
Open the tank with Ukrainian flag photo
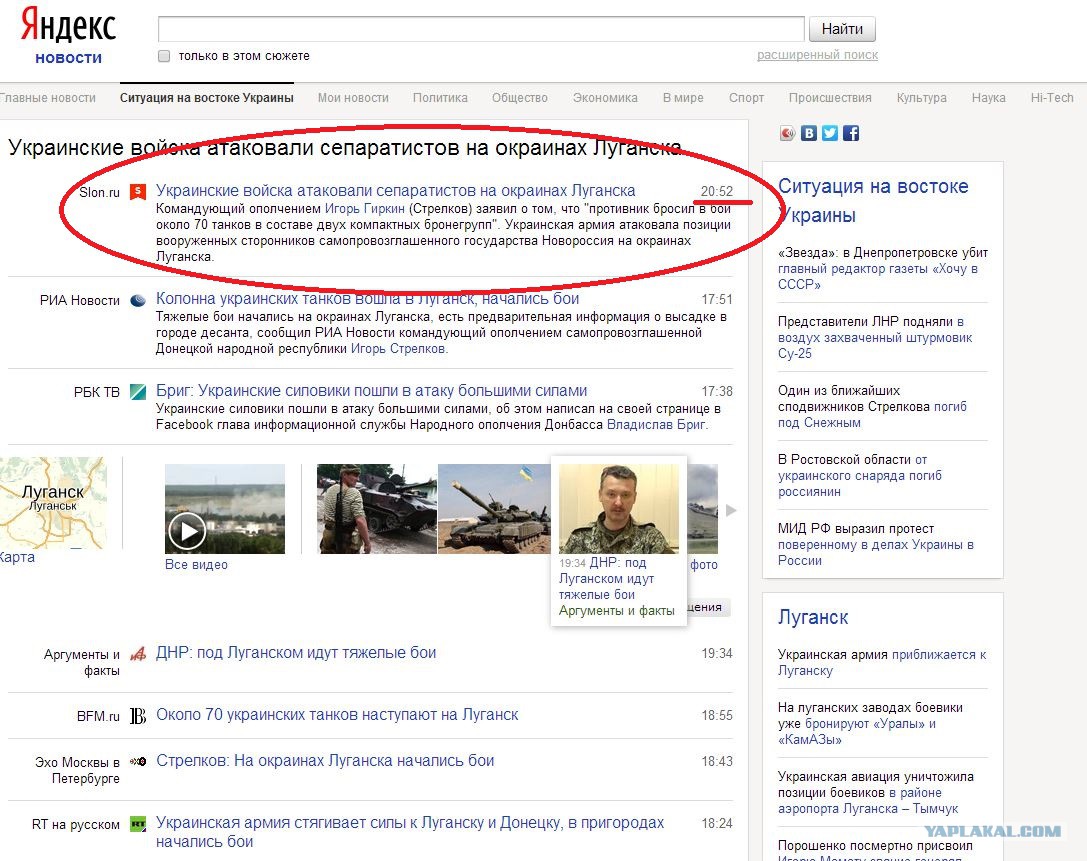pos(494,509)
